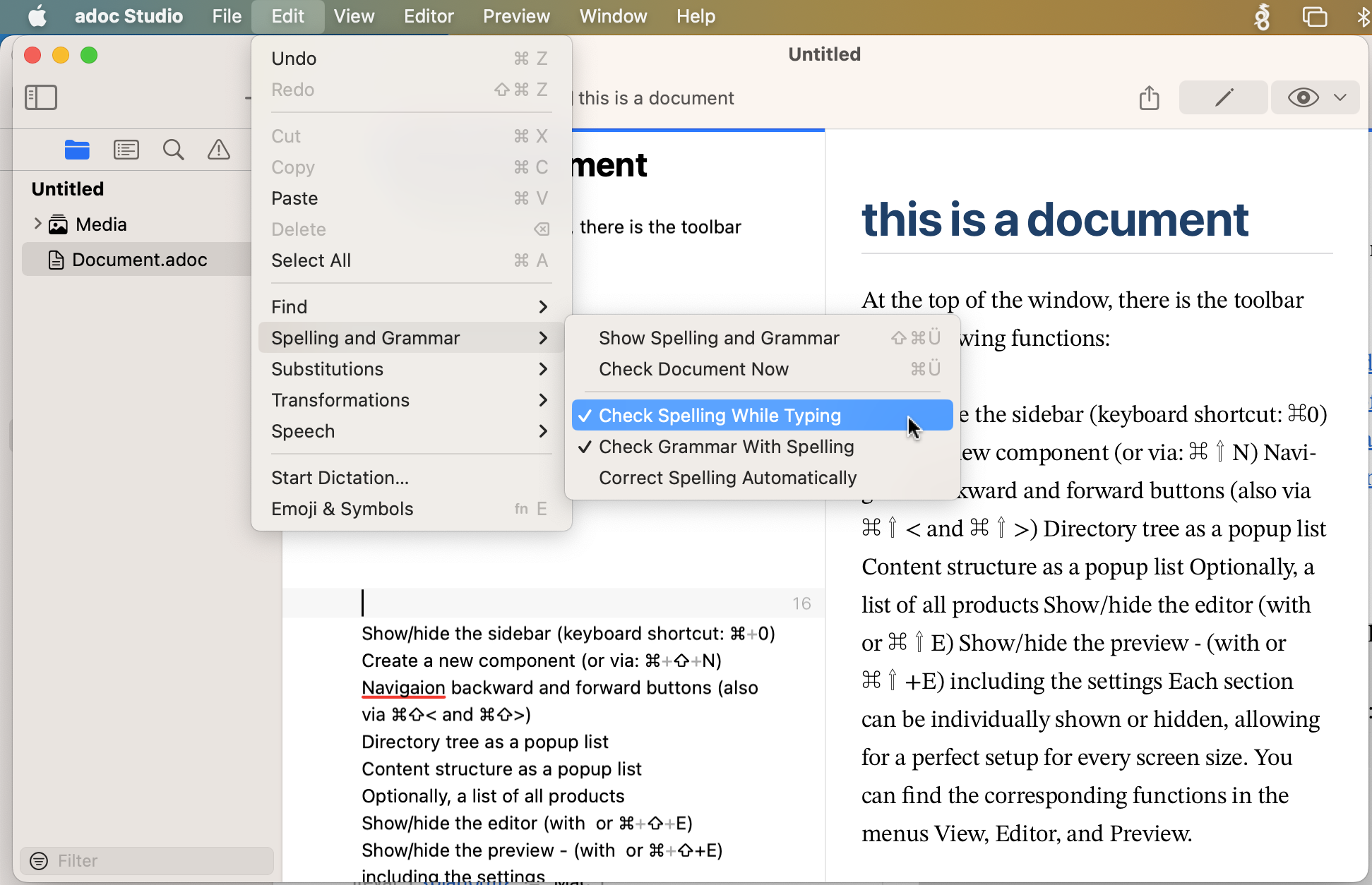The width and height of the screenshot is (1372, 885).
Task: Click the menu bar status icon
Action: point(1262,16)
